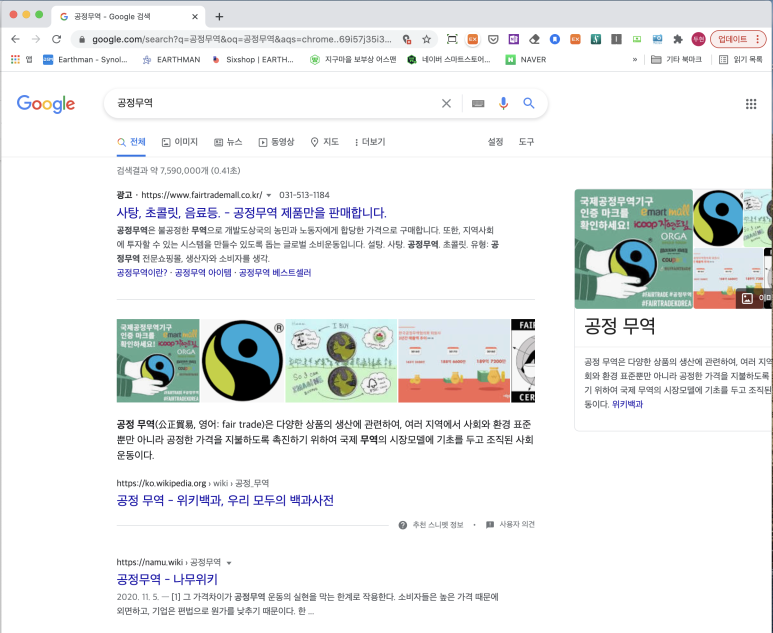Open the Chrome profile avatar
The width and height of the screenshot is (773, 633).
tap(698, 39)
